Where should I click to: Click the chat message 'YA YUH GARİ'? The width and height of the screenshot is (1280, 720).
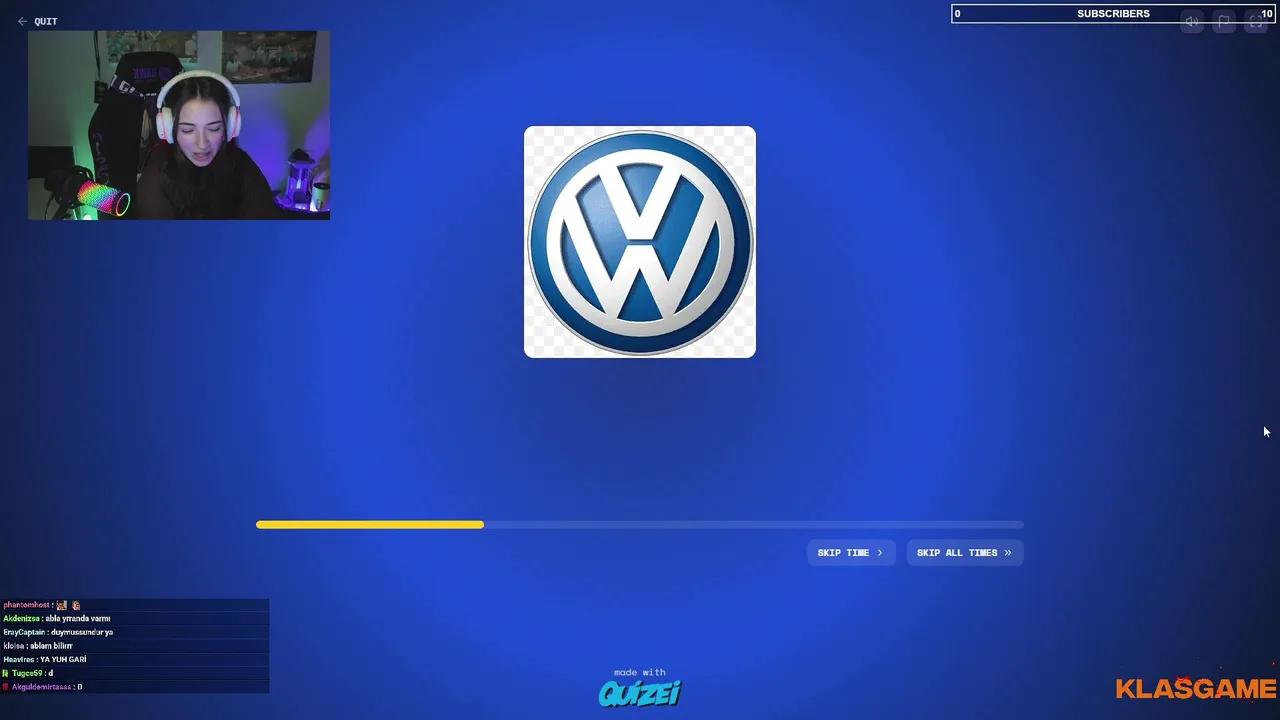pyautogui.click(x=63, y=660)
